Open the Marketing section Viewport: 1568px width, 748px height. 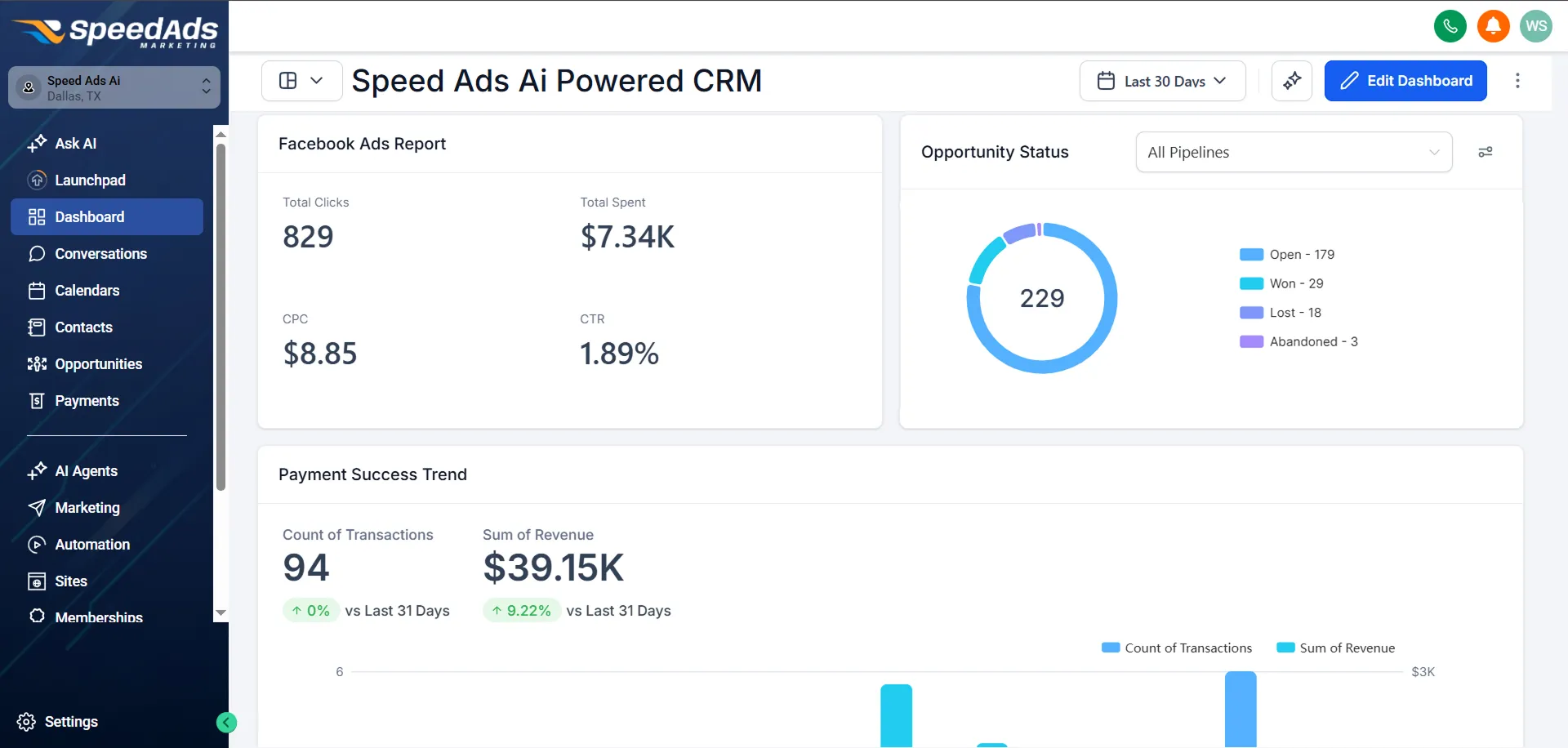[x=107, y=508]
